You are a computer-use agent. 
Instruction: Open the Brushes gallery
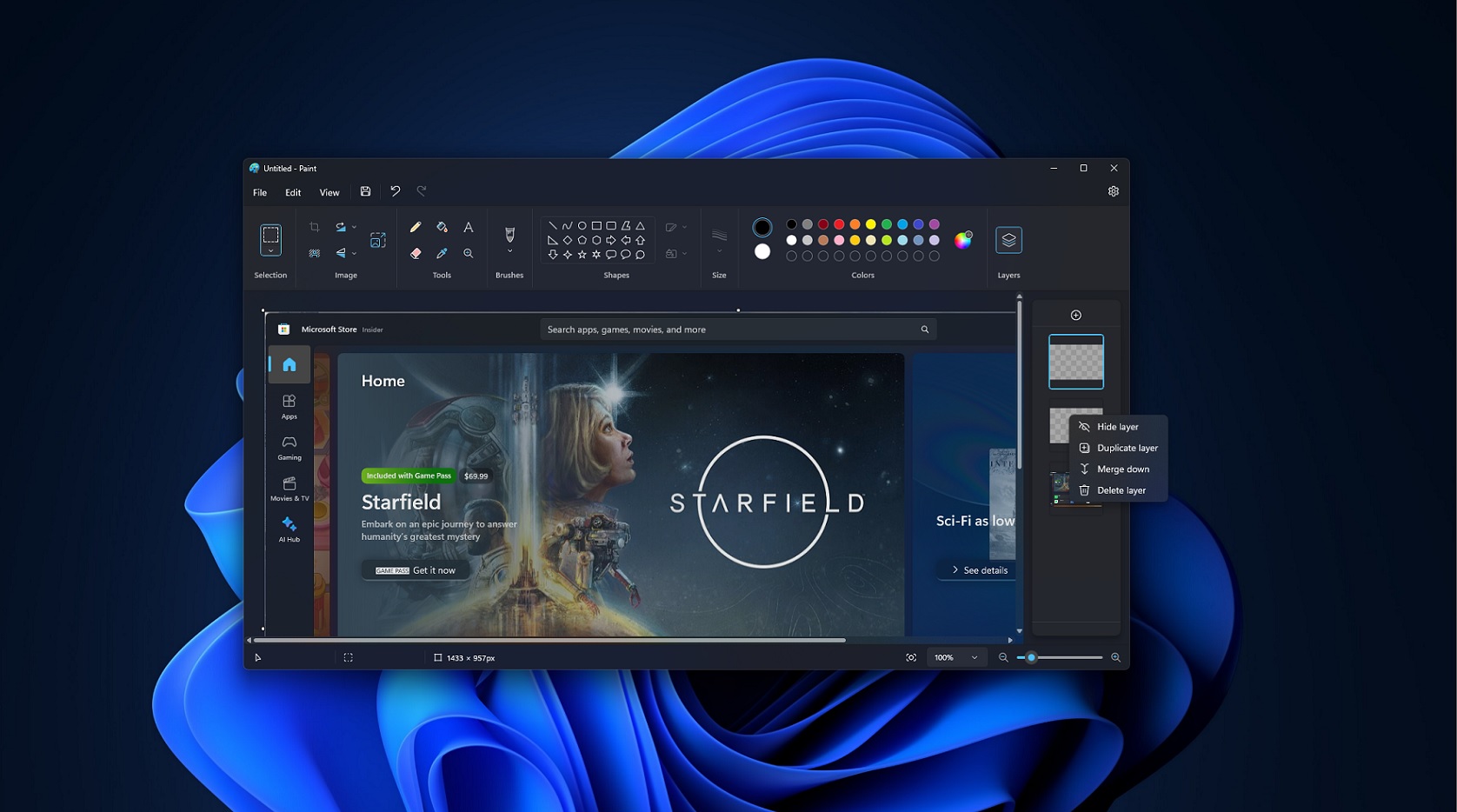509,239
